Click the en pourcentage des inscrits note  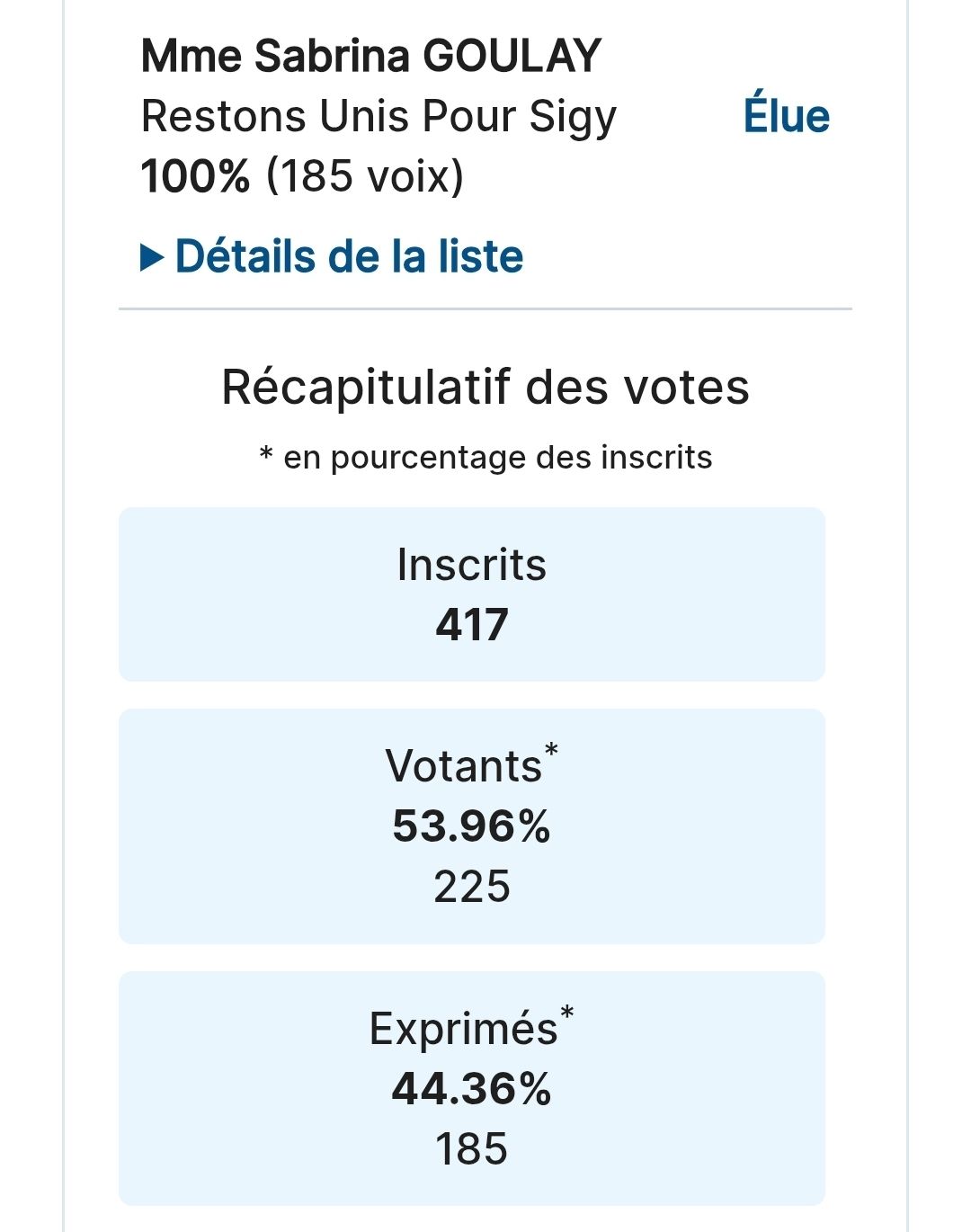click(497, 457)
